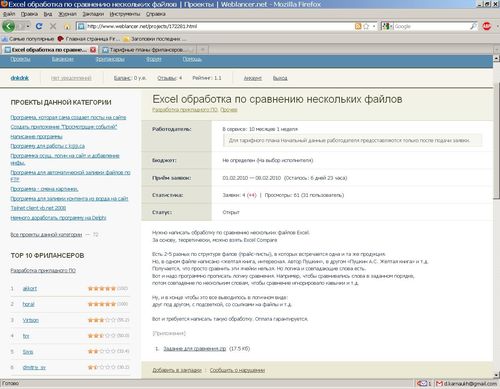Open the Справка menu
This screenshot has width=500, height=389.
[156, 14]
